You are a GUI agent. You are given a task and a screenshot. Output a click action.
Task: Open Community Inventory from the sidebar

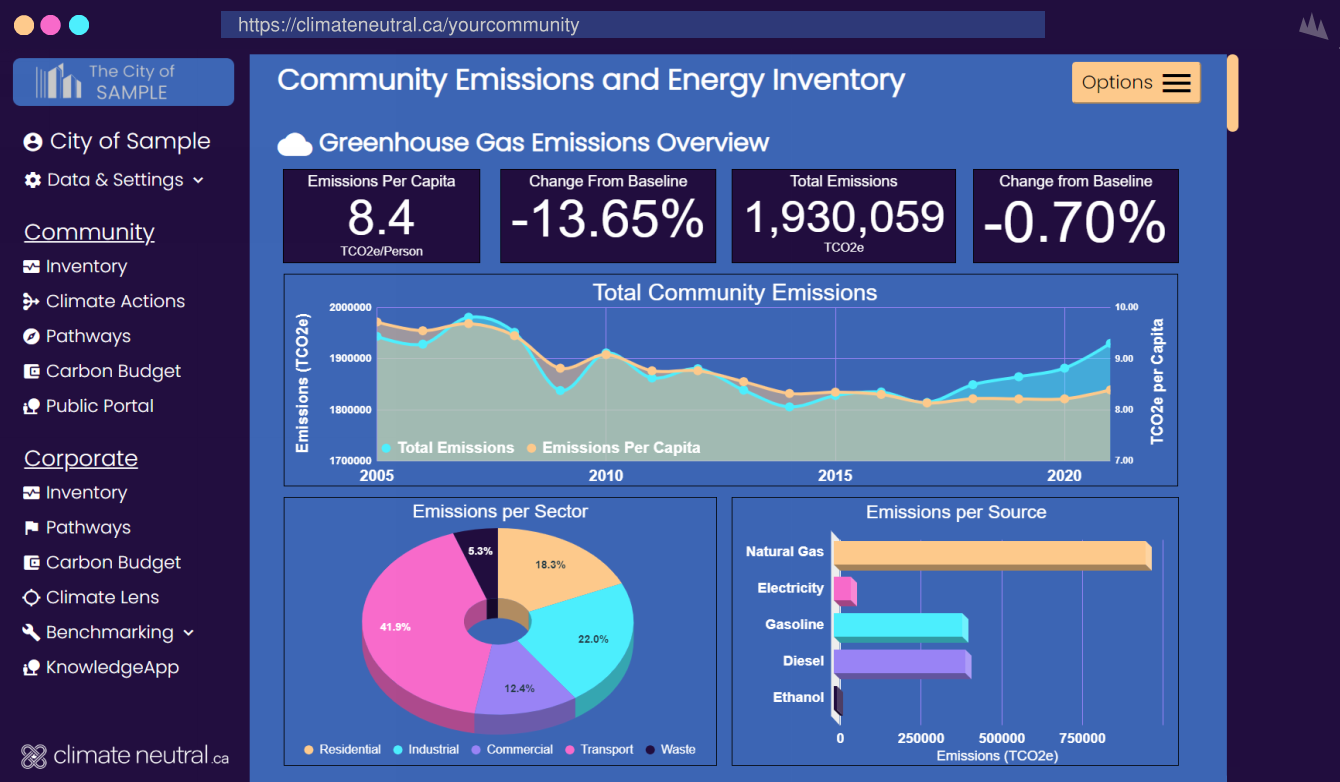click(86, 266)
